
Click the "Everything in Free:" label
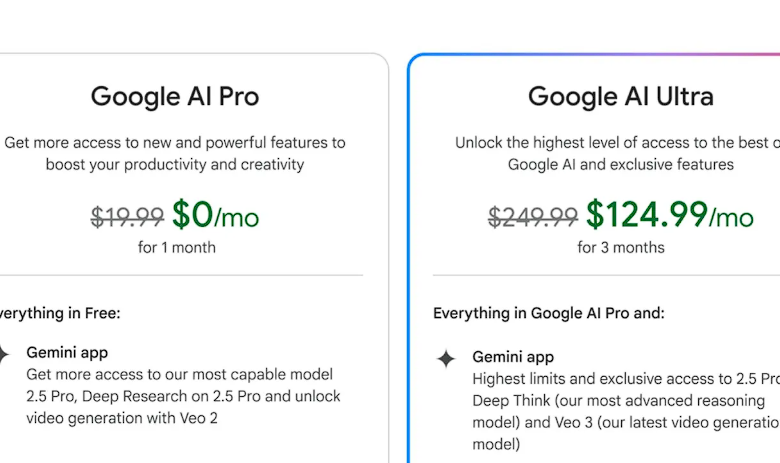pos(60,313)
